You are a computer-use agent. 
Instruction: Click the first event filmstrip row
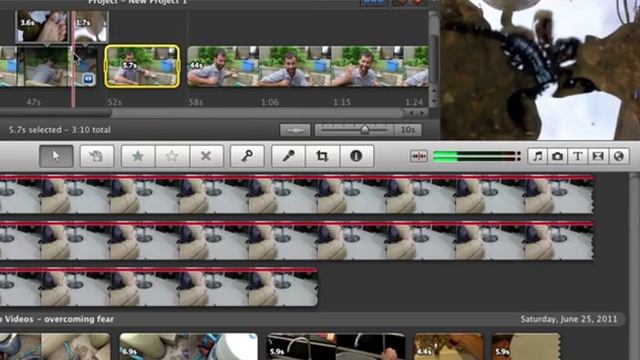[297, 194]
